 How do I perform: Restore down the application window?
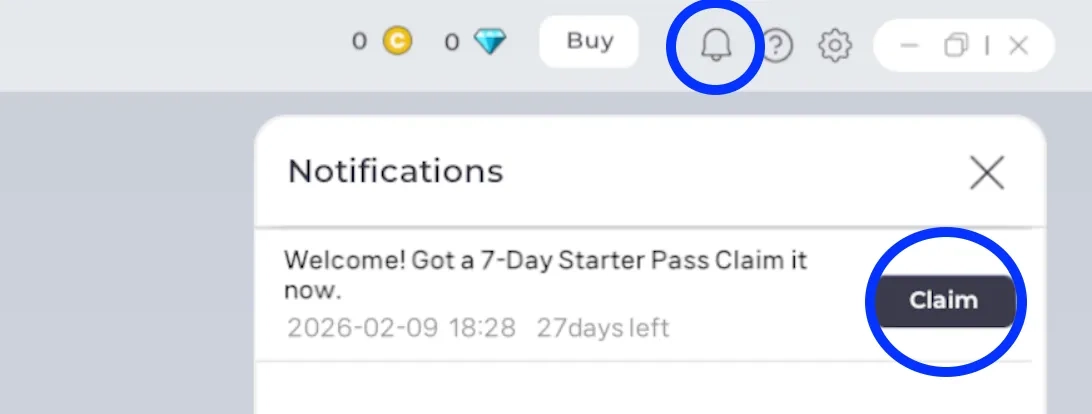956,46
